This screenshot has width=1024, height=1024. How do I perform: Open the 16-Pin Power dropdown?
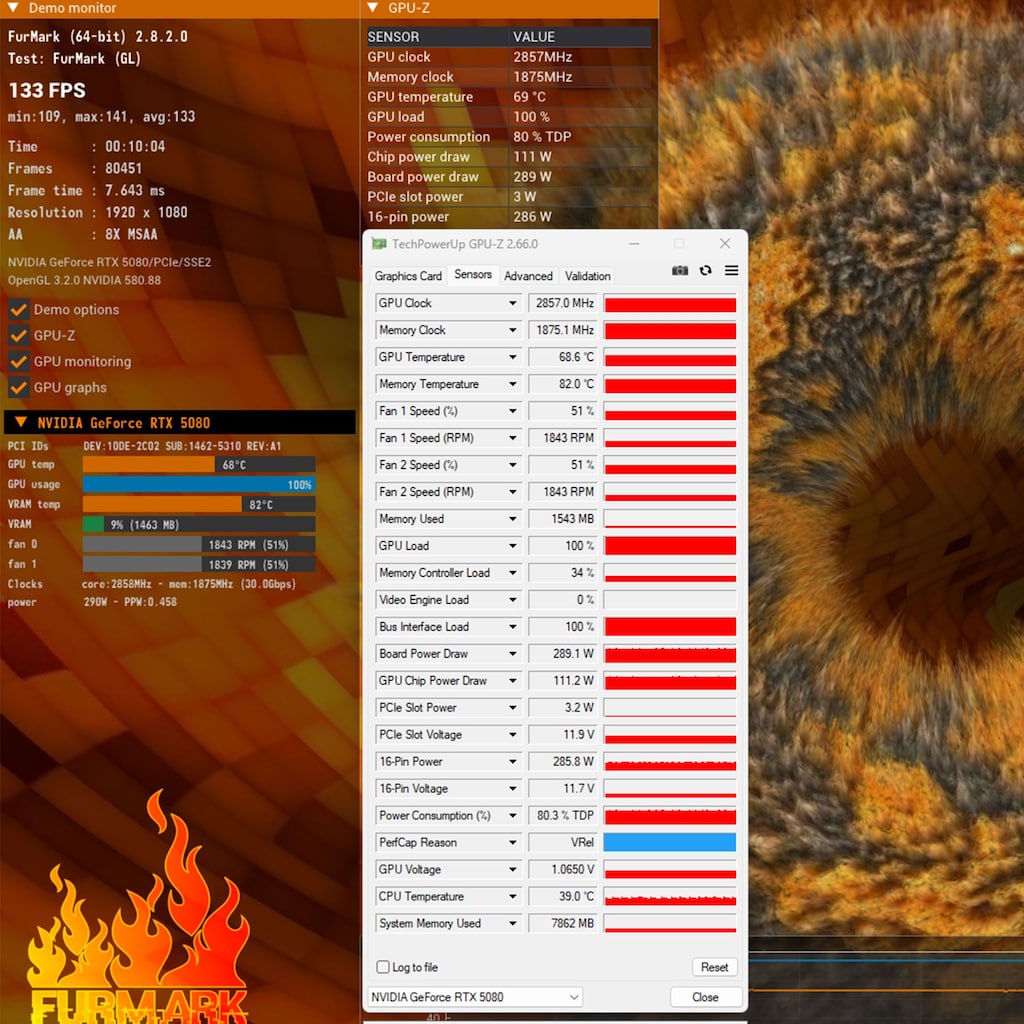tap(513, 761)
